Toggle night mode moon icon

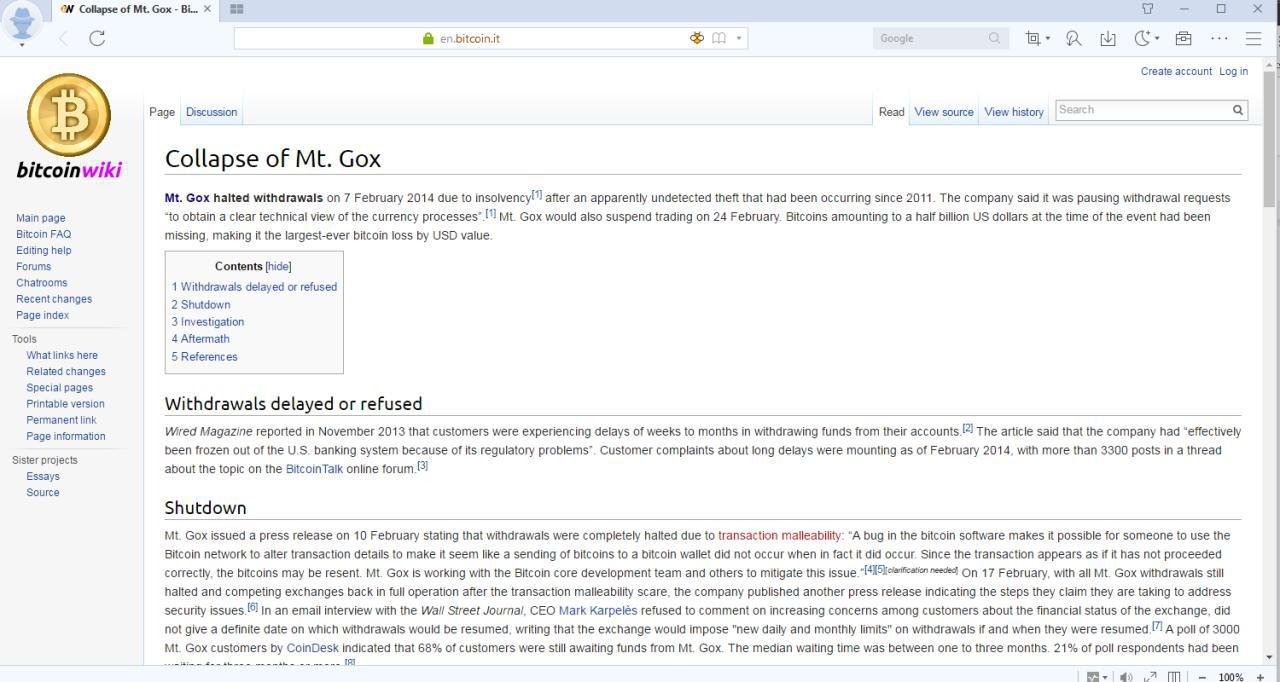point(1142,38)
